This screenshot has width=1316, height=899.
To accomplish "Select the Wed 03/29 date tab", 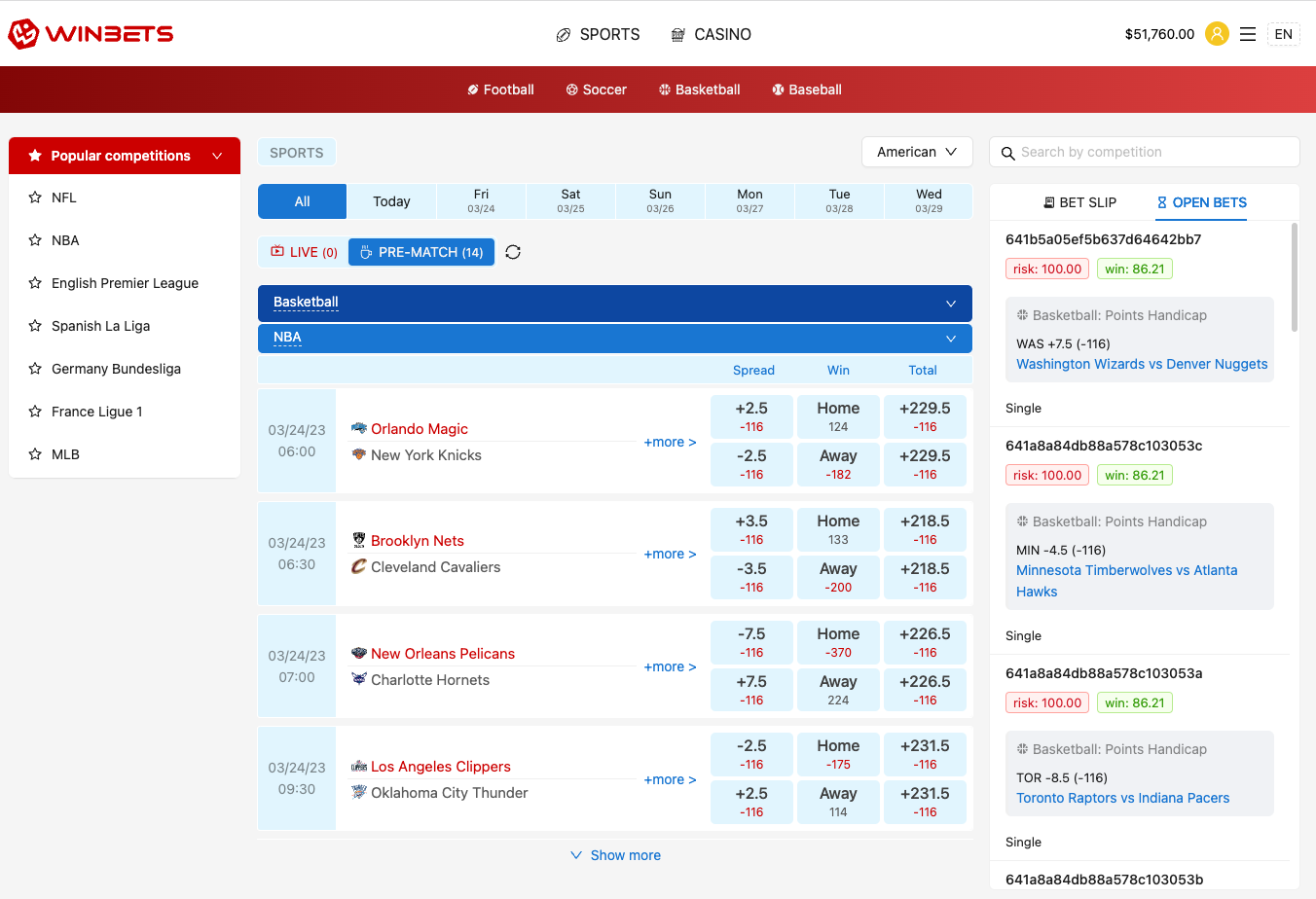I will coord(929,201).
